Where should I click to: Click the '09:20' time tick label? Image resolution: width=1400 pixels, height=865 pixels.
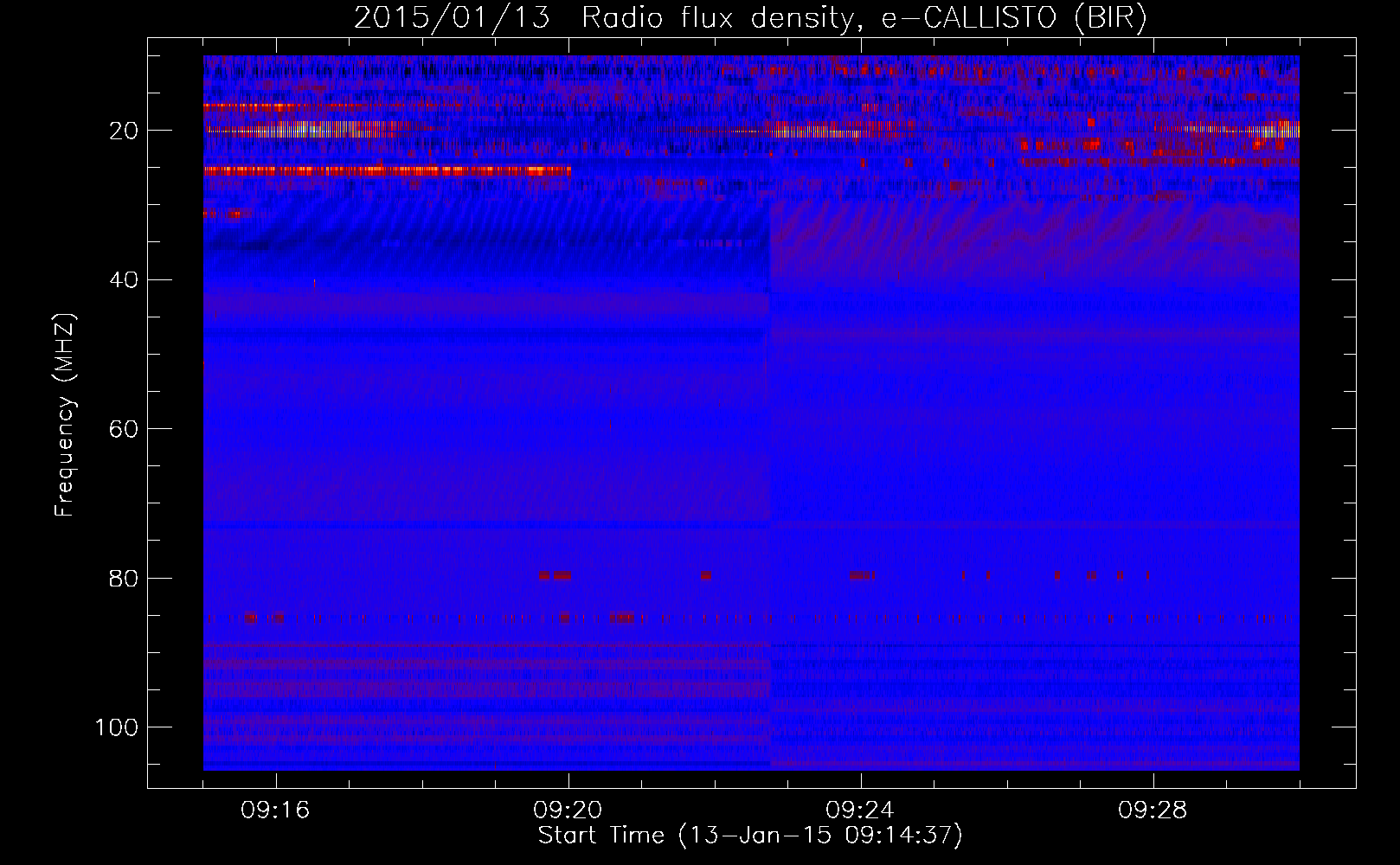568,811
